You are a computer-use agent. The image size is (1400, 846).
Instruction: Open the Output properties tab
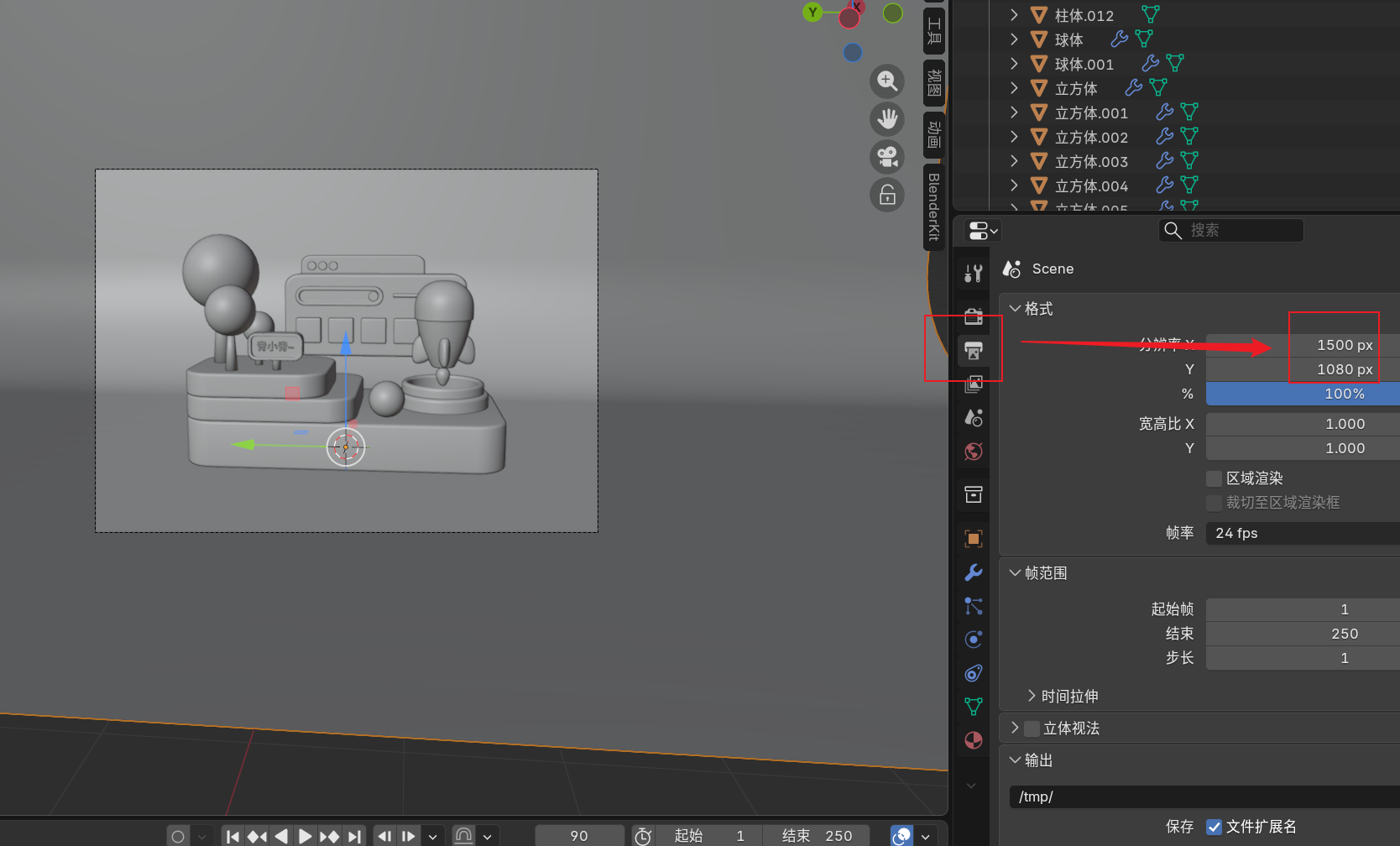(x=974, y=350)
